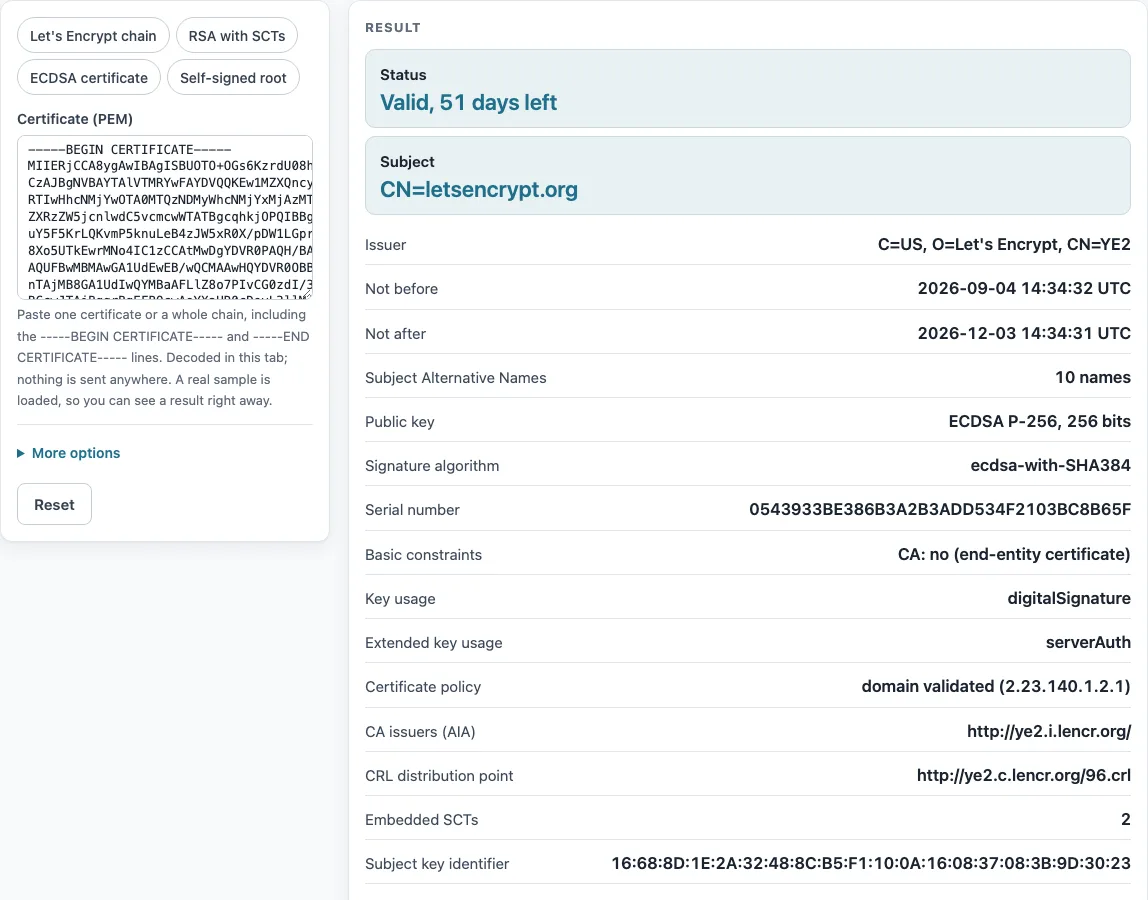Click the certificate policy value domain validated
Screen dimensions: 1148x900
[996, 686]
